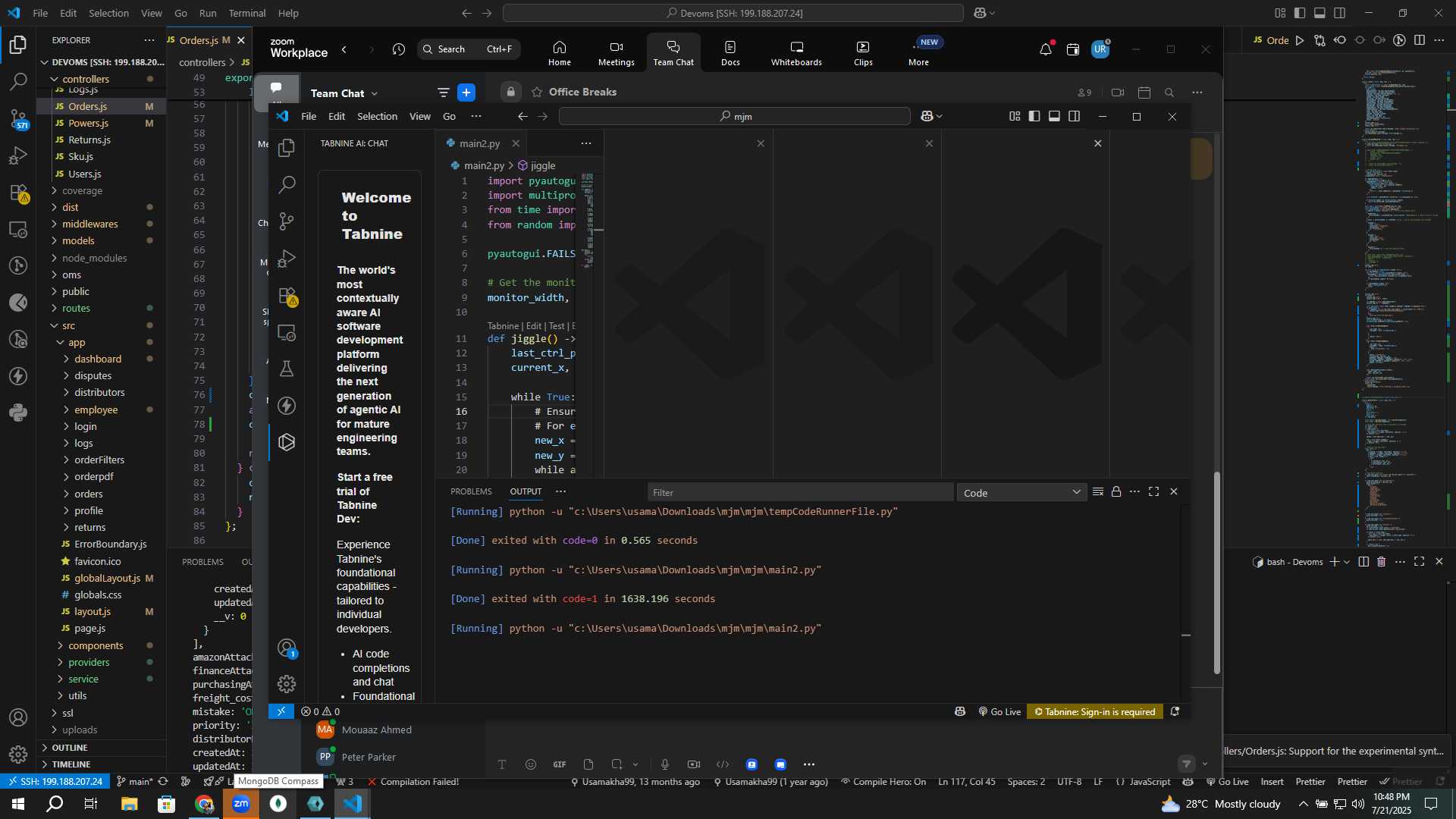Record an audio message in Zoom composer
Viewport: 1456px width, 819px height.
pos(665,764)
